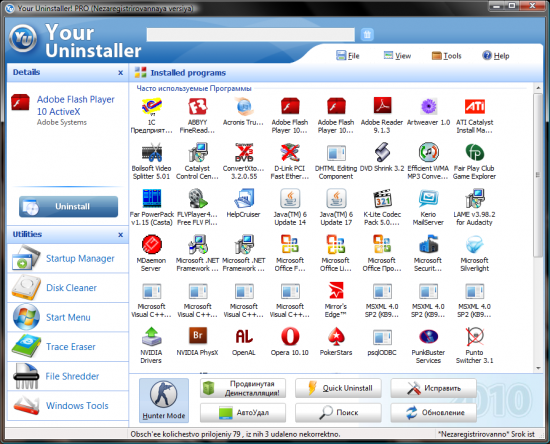Select K-Lite Codec Pack icon
The image size is (550, 444).
(382, 199)
